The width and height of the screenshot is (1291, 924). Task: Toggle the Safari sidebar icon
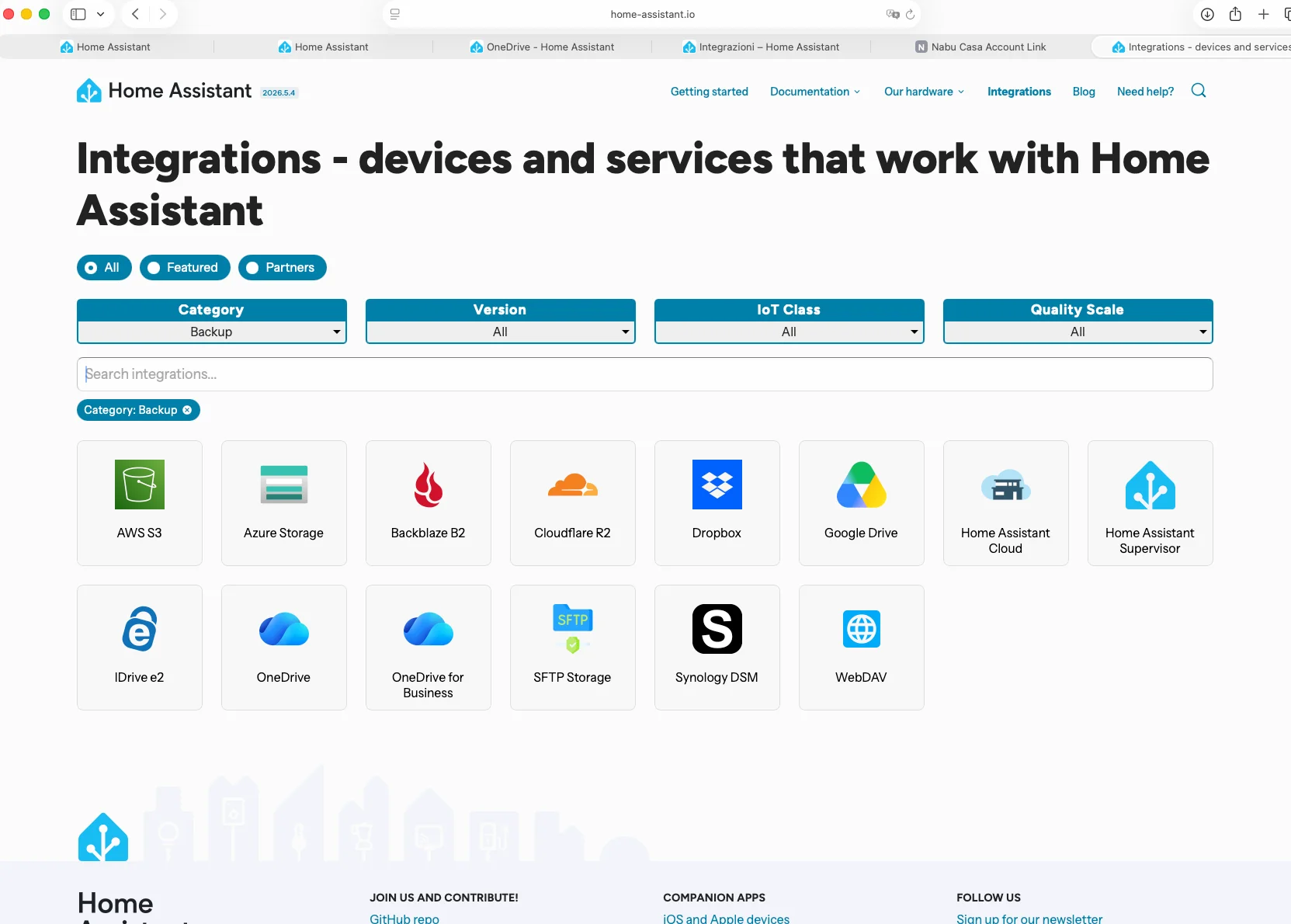[78, 14]
